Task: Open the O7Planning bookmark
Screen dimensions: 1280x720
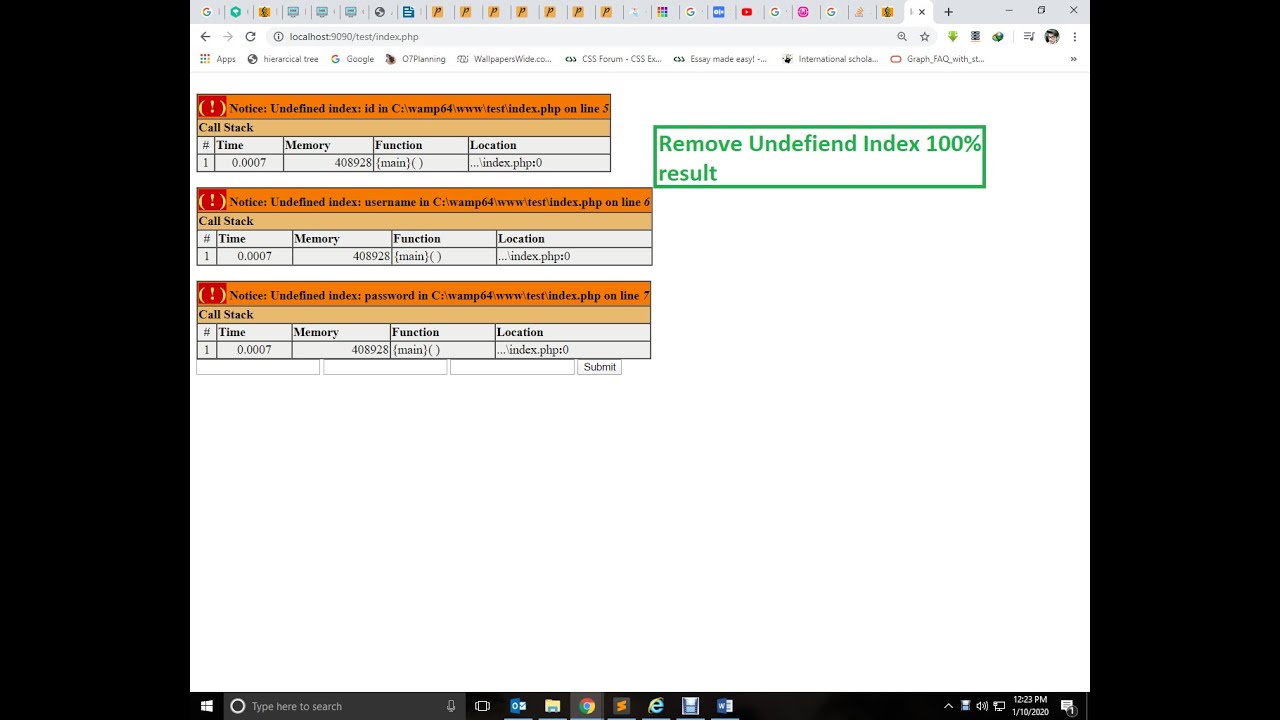Action: 415,59
